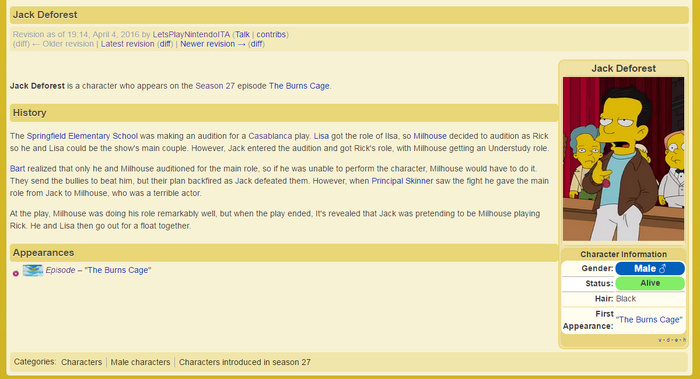Follow the Casablanca link
The image size is (700, 379).
pyautogui.click(x=270, y=136)
